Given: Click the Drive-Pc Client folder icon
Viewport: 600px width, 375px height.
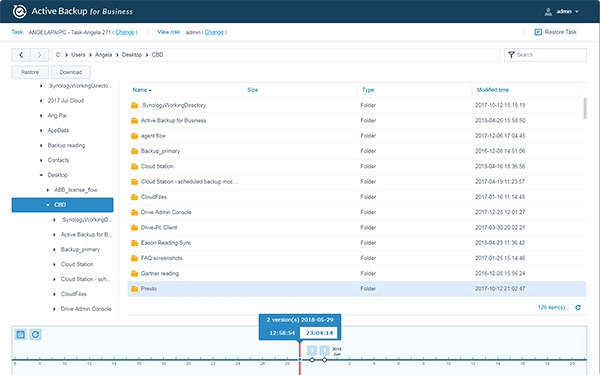Looking at the screenshot, I should click(134, 228).
